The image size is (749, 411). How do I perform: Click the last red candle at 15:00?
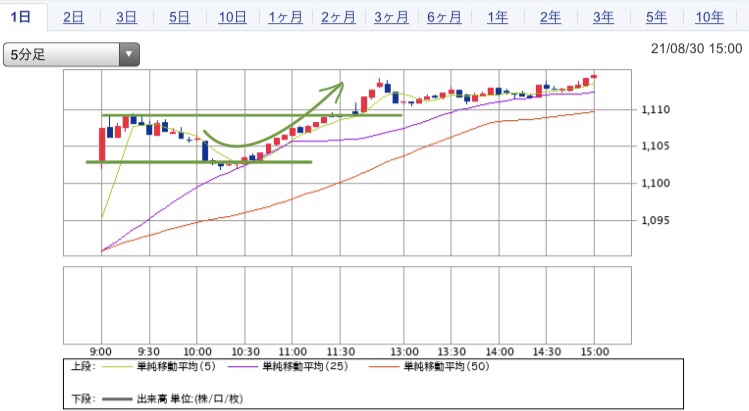(x=594, y=76)
